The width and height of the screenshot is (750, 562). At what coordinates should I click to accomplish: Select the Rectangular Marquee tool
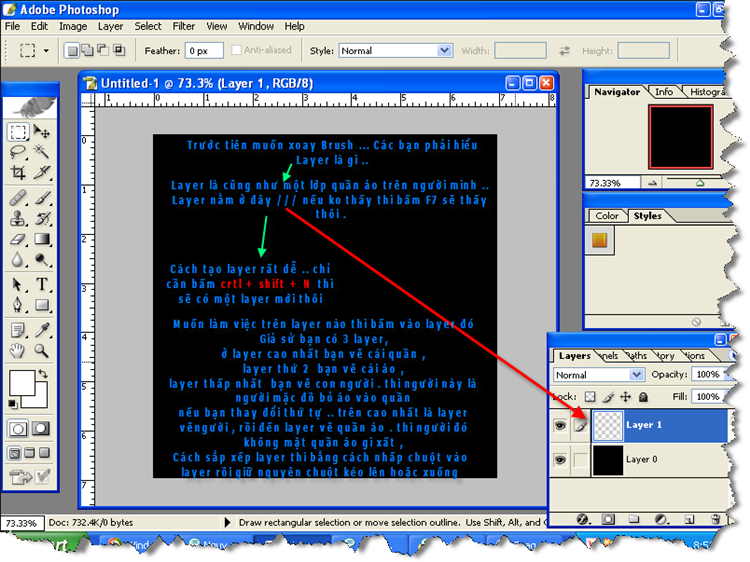[18, 132]
